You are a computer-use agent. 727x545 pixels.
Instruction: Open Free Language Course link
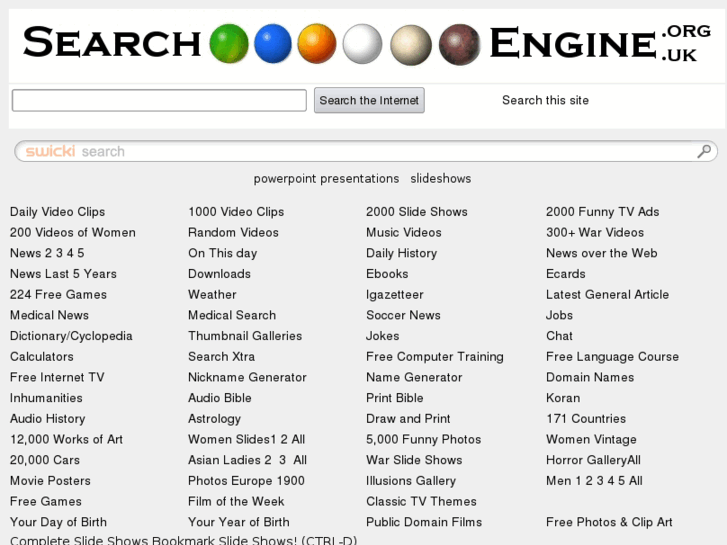click(x=612, y=357)
